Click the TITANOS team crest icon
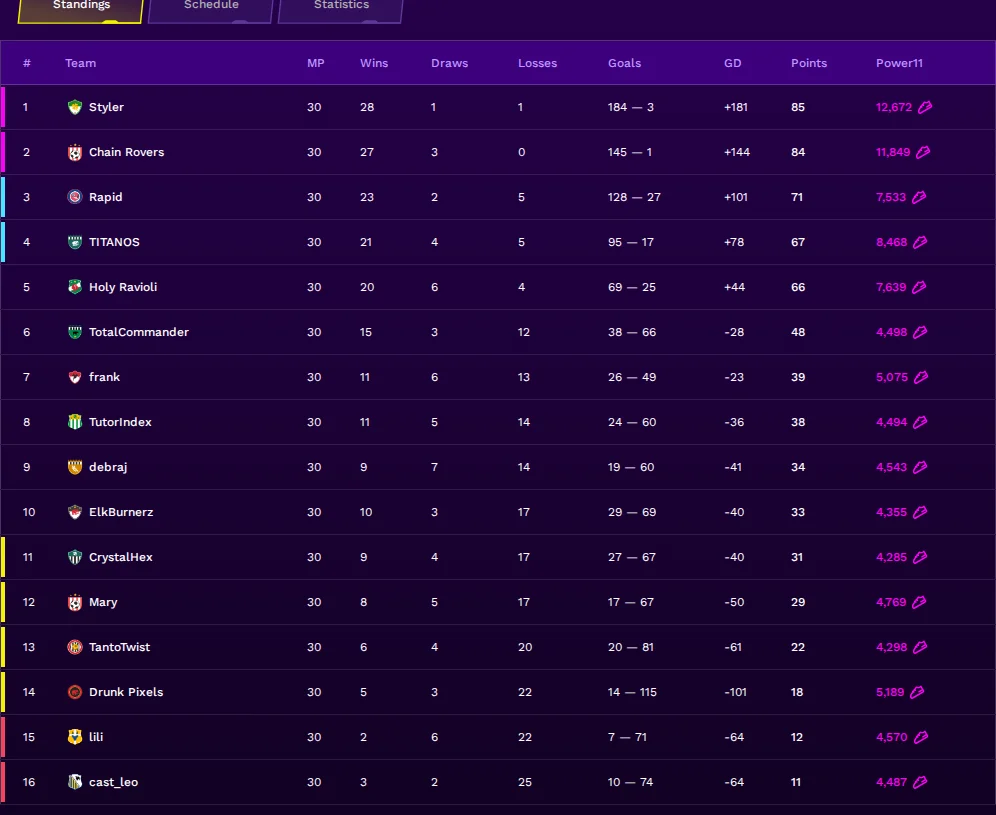996x815 pixels. click(75, 242)
